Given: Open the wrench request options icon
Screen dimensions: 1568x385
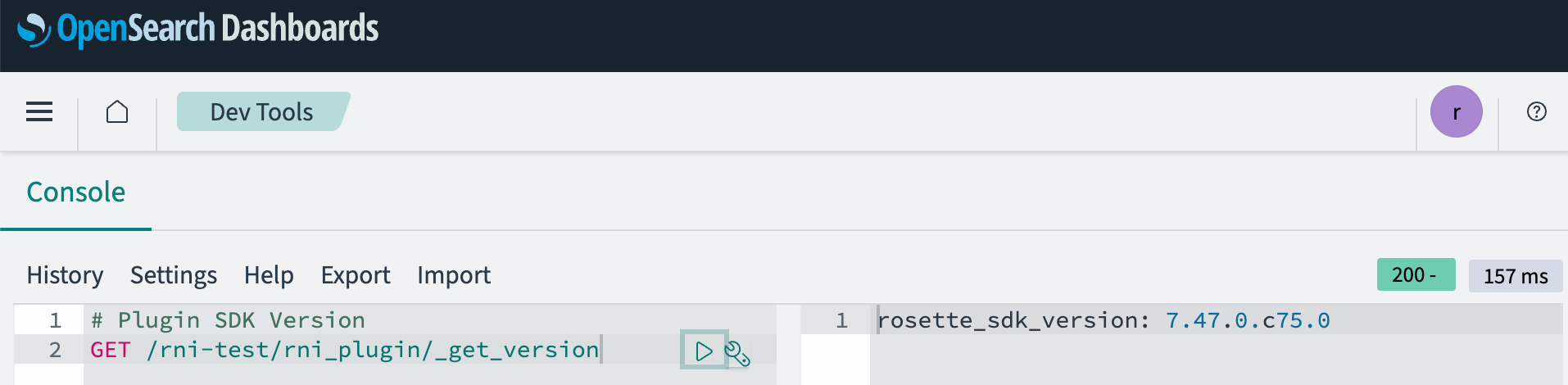Looking at the screenshot, I should 738,353.
